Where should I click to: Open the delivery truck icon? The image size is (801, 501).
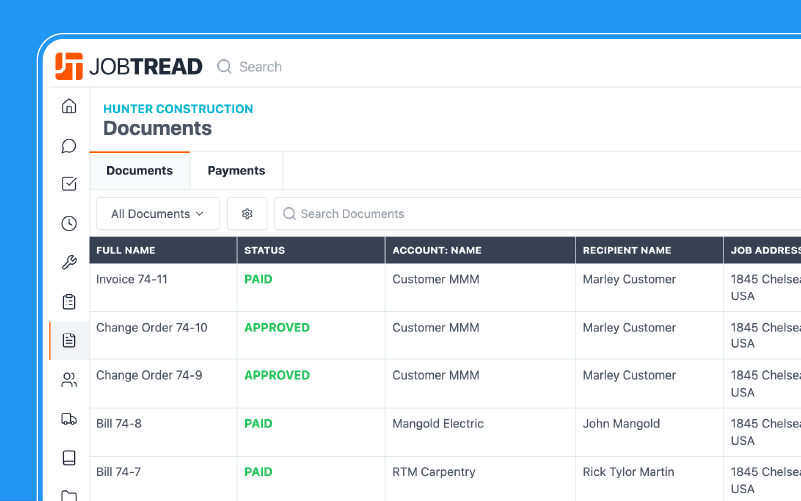[x=69, y=419]
